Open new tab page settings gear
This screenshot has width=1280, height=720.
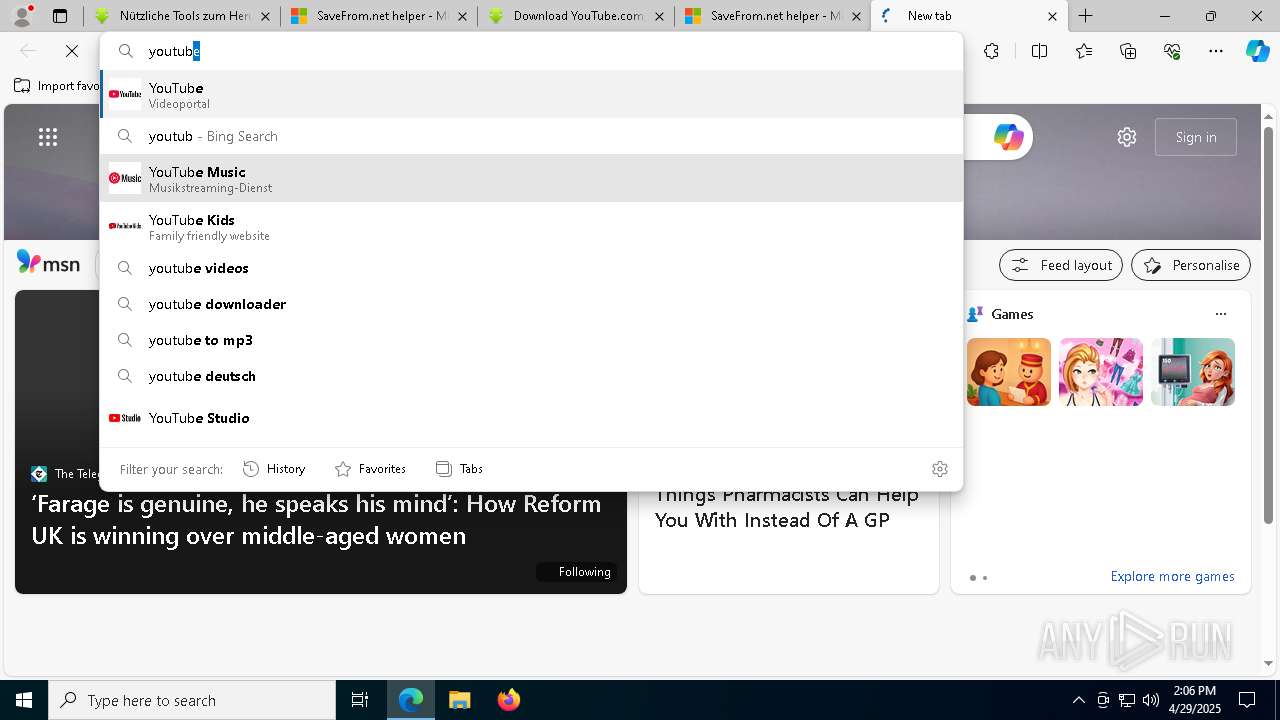1127,137
